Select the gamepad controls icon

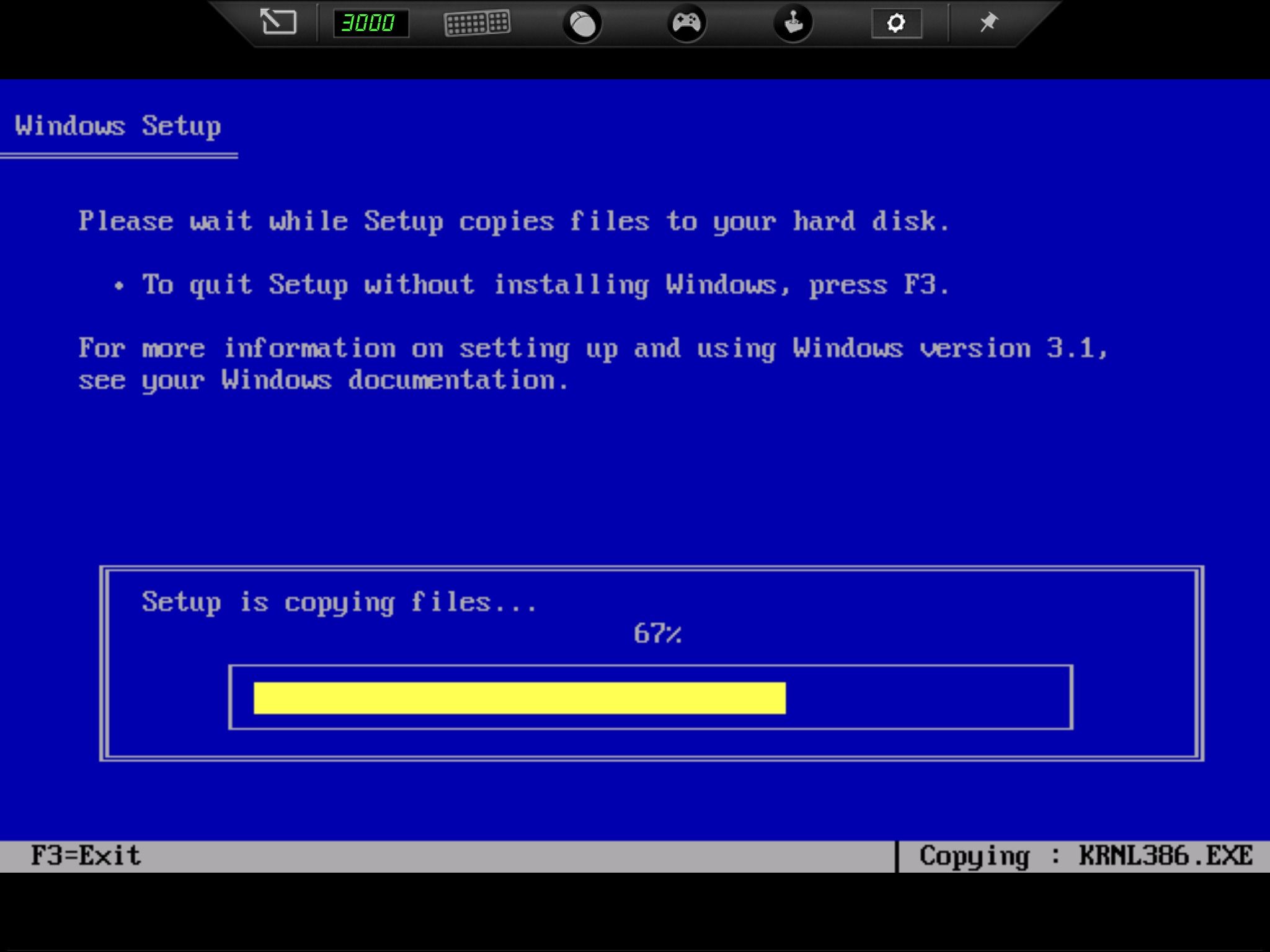pos(687,23)
